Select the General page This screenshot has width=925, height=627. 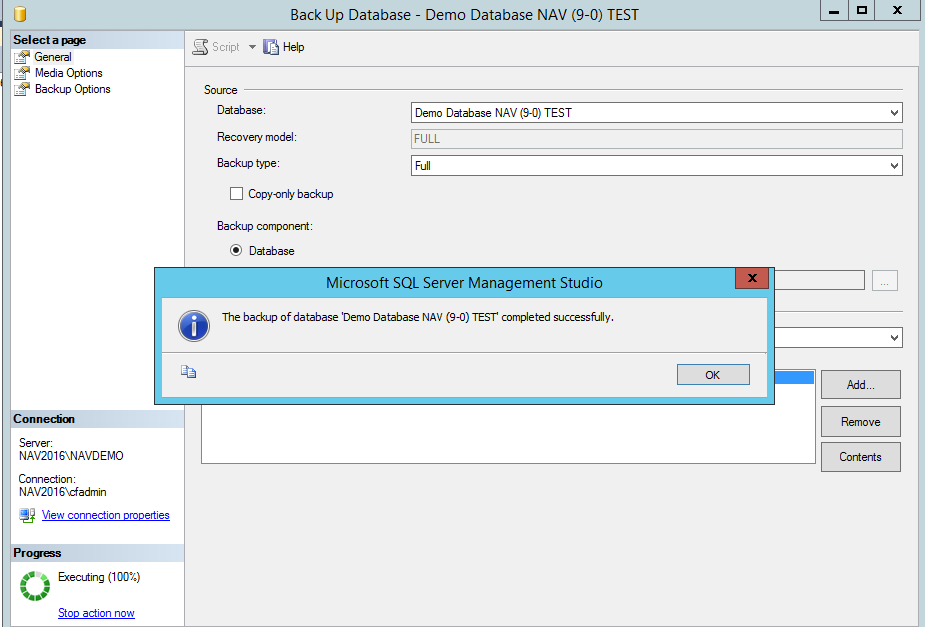53,57
